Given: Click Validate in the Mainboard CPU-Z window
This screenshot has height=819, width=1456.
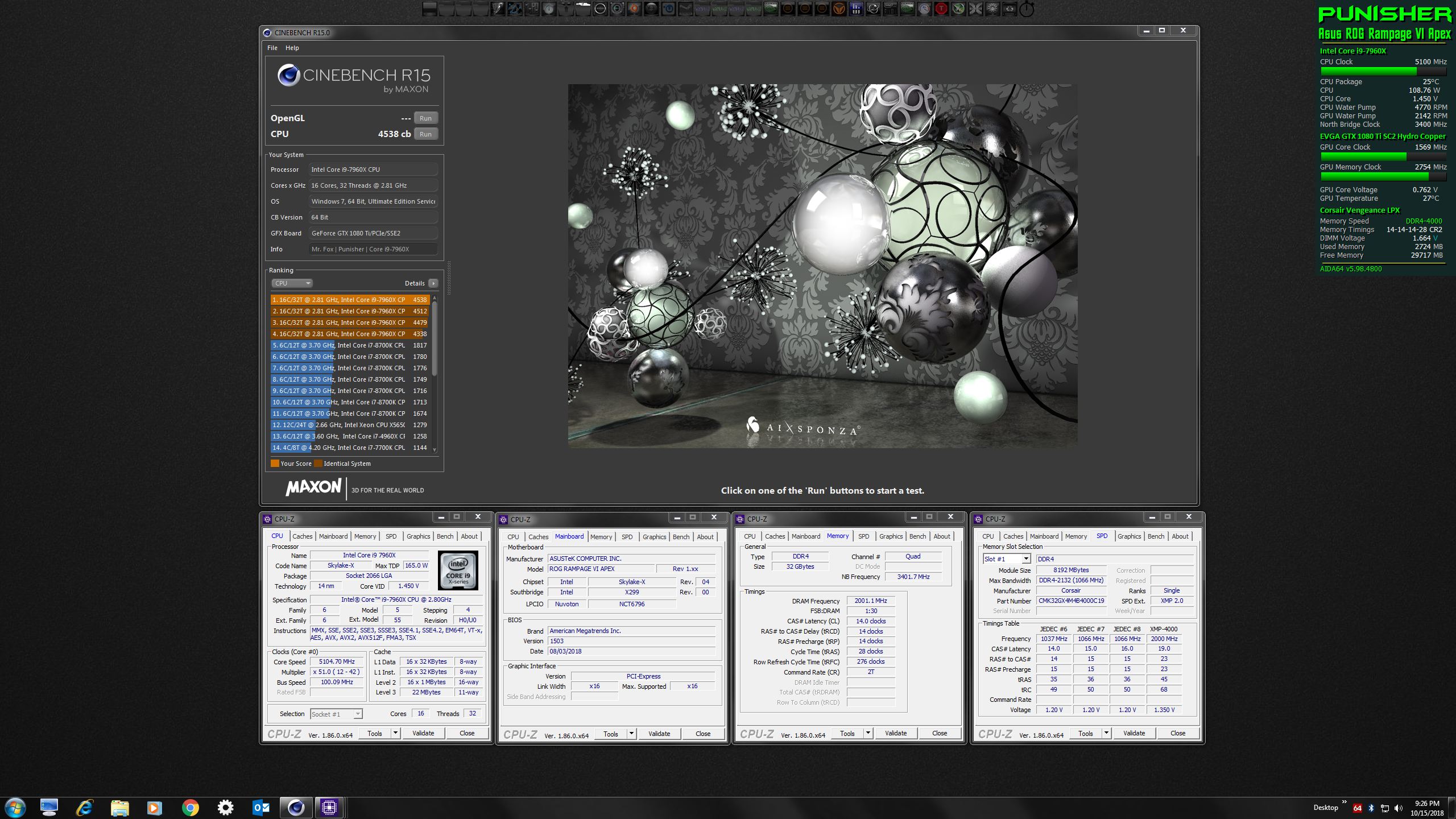Looking at the screenshot, I should click(x=659, y=734).
